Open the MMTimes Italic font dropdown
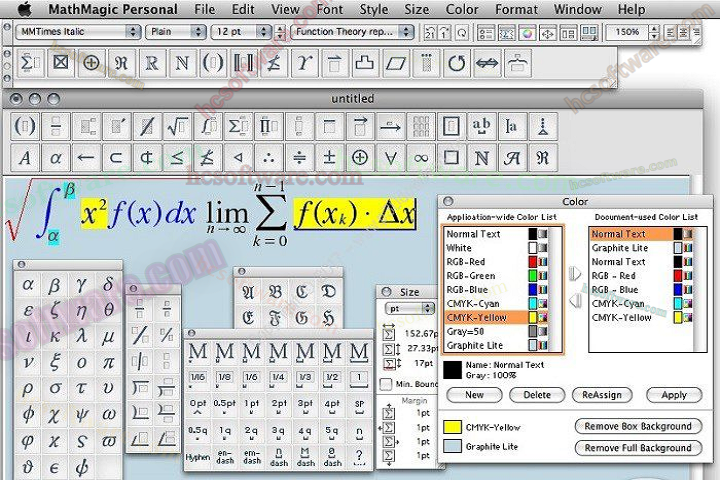 click(78, 32)
